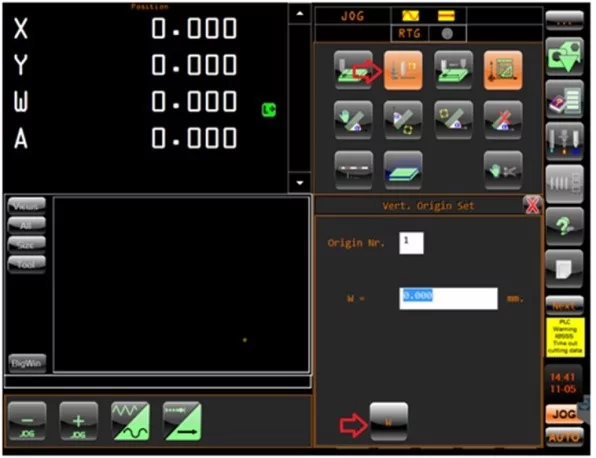Click the flat green sheet icon button

tap(403, 170)
